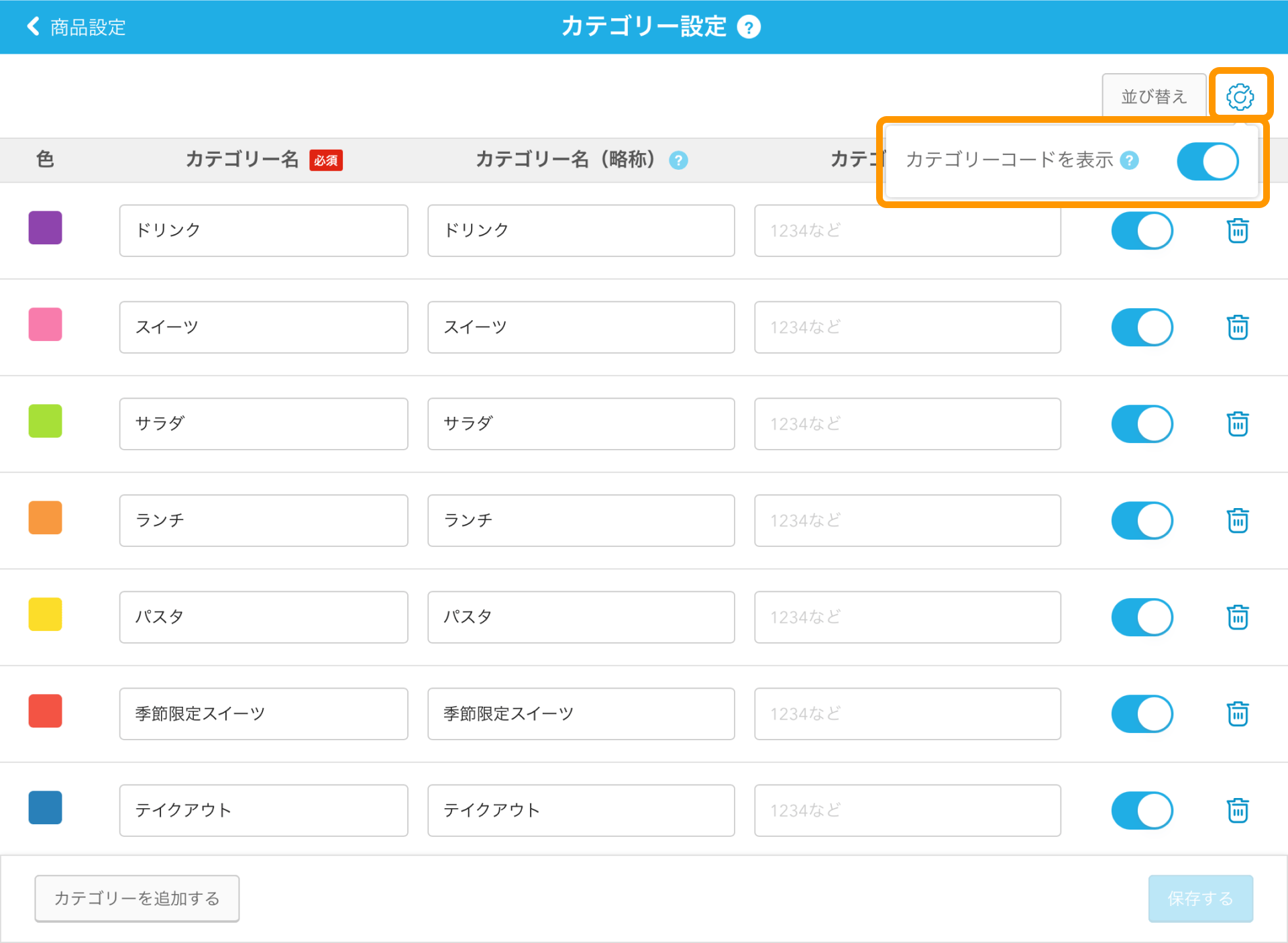Delete the パスタ category with trash icon
Screen dimensions: 1288x943
click(1238, 617)
